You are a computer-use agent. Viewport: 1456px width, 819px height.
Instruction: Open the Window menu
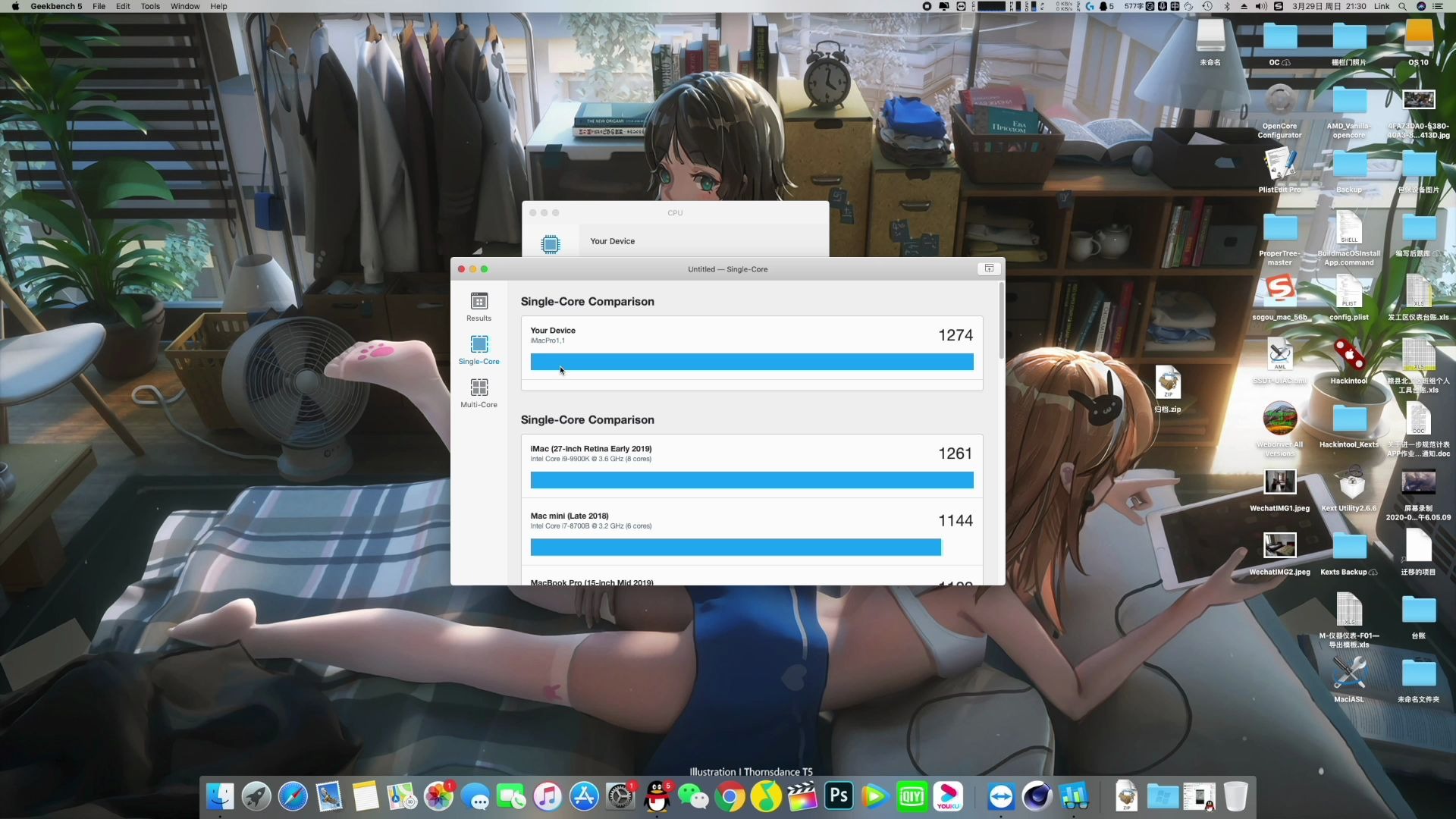coord(185,6)
